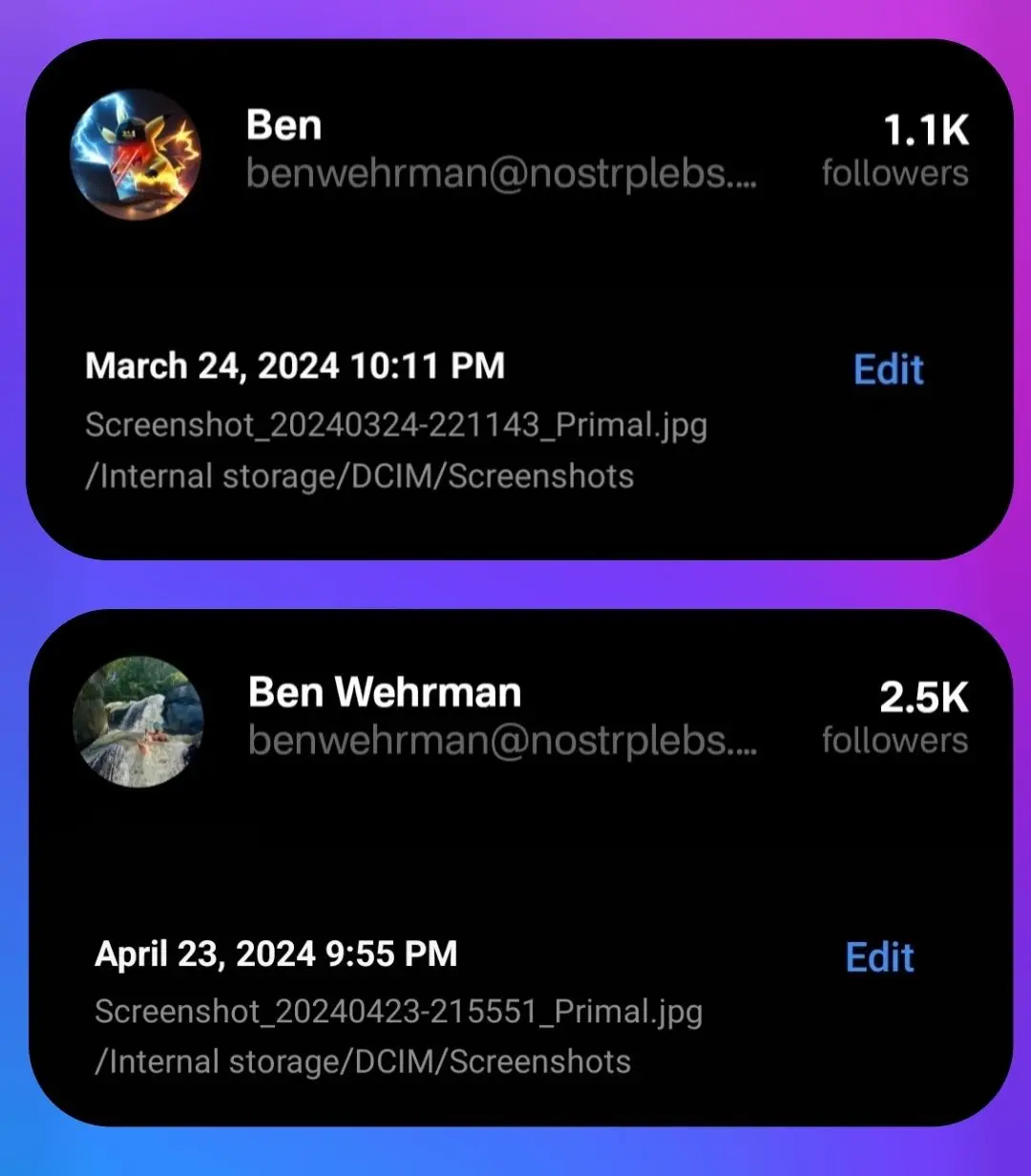The width and height of the screenshot is (1031, 1176).
Task: Tap the storage path under the March screenshot
Action: (x=359, y=476)
